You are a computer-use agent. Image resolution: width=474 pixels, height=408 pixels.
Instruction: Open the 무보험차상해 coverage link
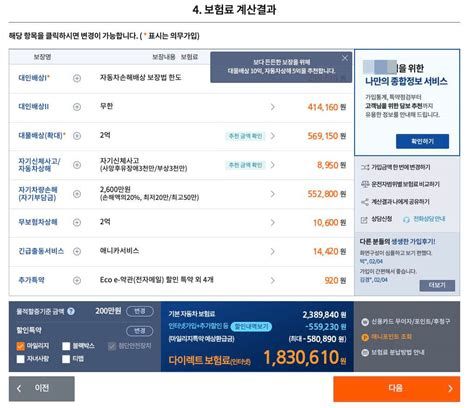click(38, 222)
